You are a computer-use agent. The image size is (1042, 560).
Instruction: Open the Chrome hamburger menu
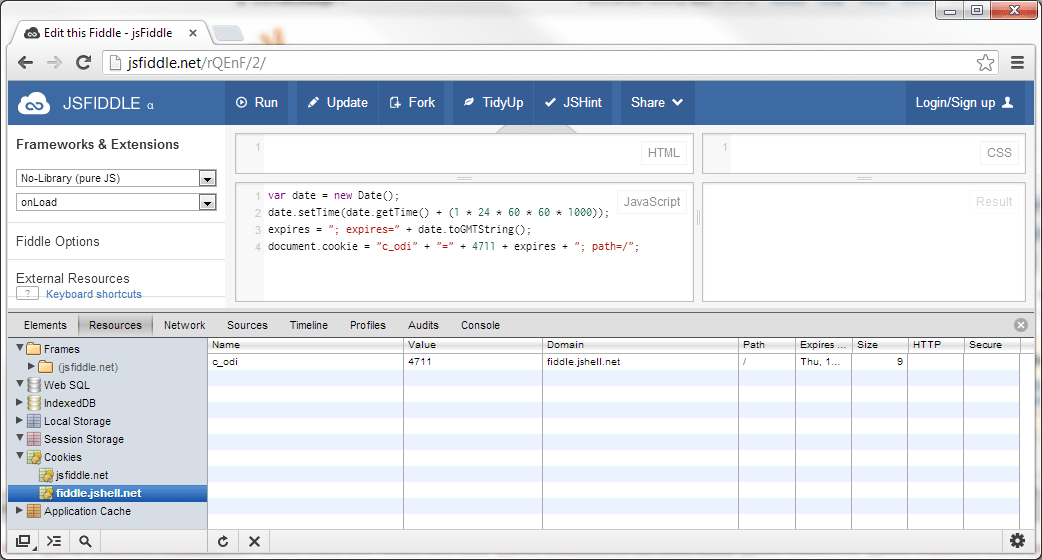1017,62
